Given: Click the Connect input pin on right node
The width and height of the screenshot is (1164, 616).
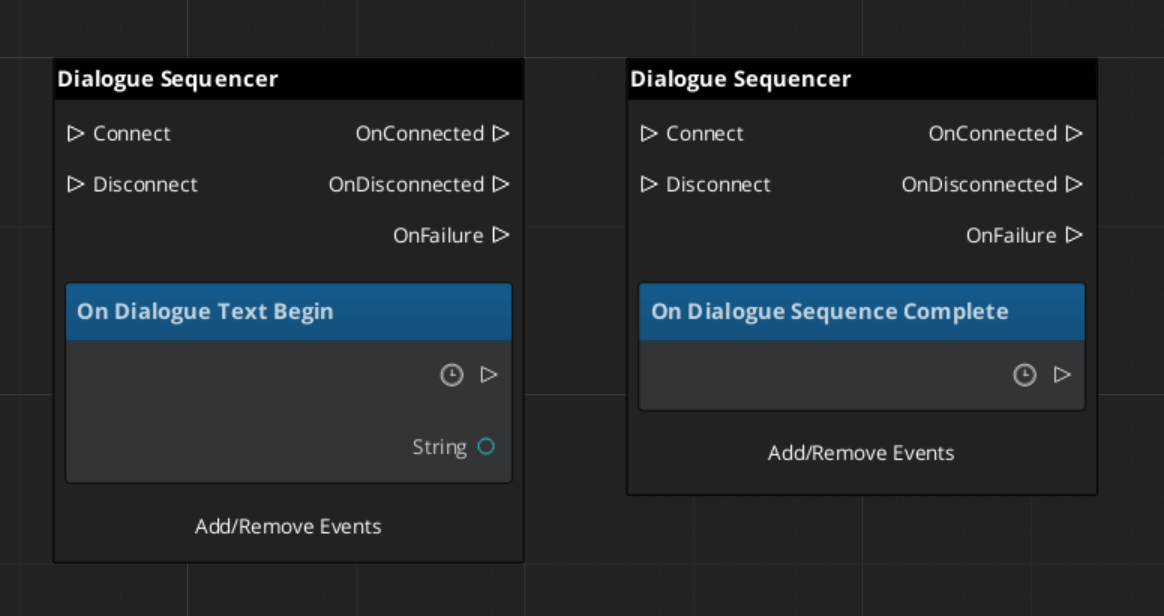Looking at the screenshot, I should click(x=649, y=133).
